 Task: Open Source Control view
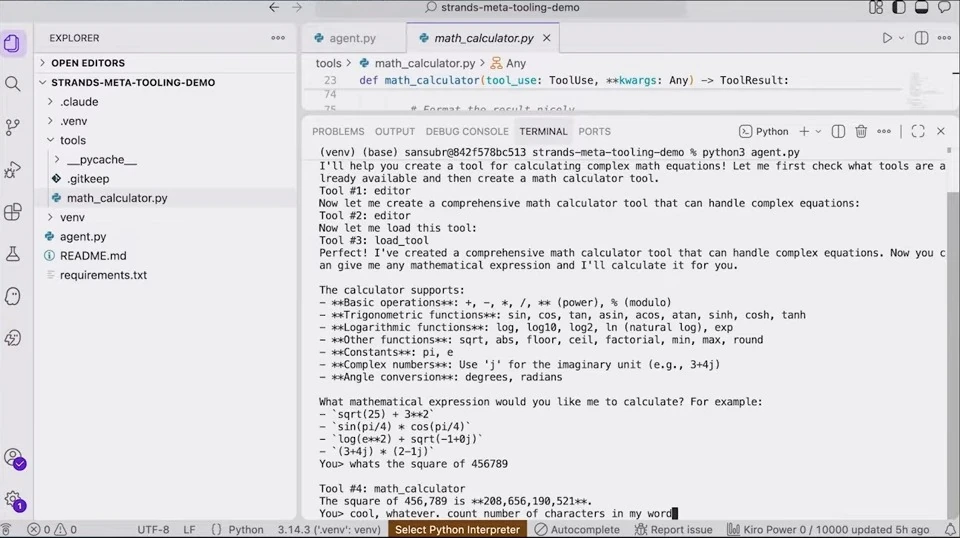[x=12, y=127]
